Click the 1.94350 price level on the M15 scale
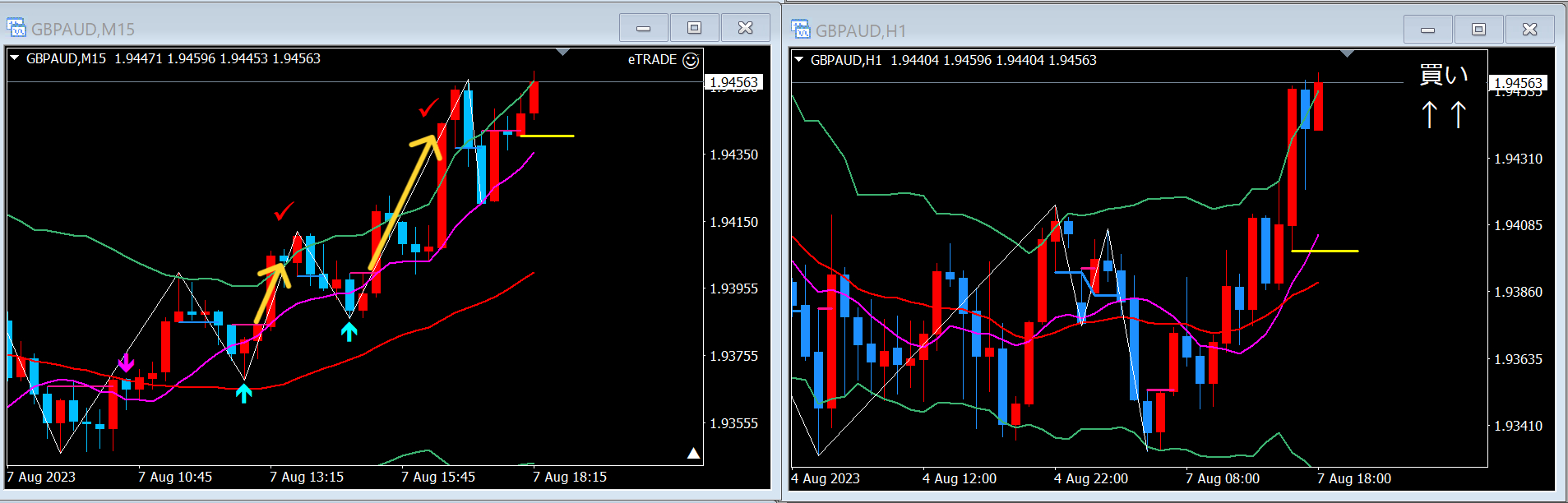This screenshot has height=503, width=1568. click(x=734, y=155)
